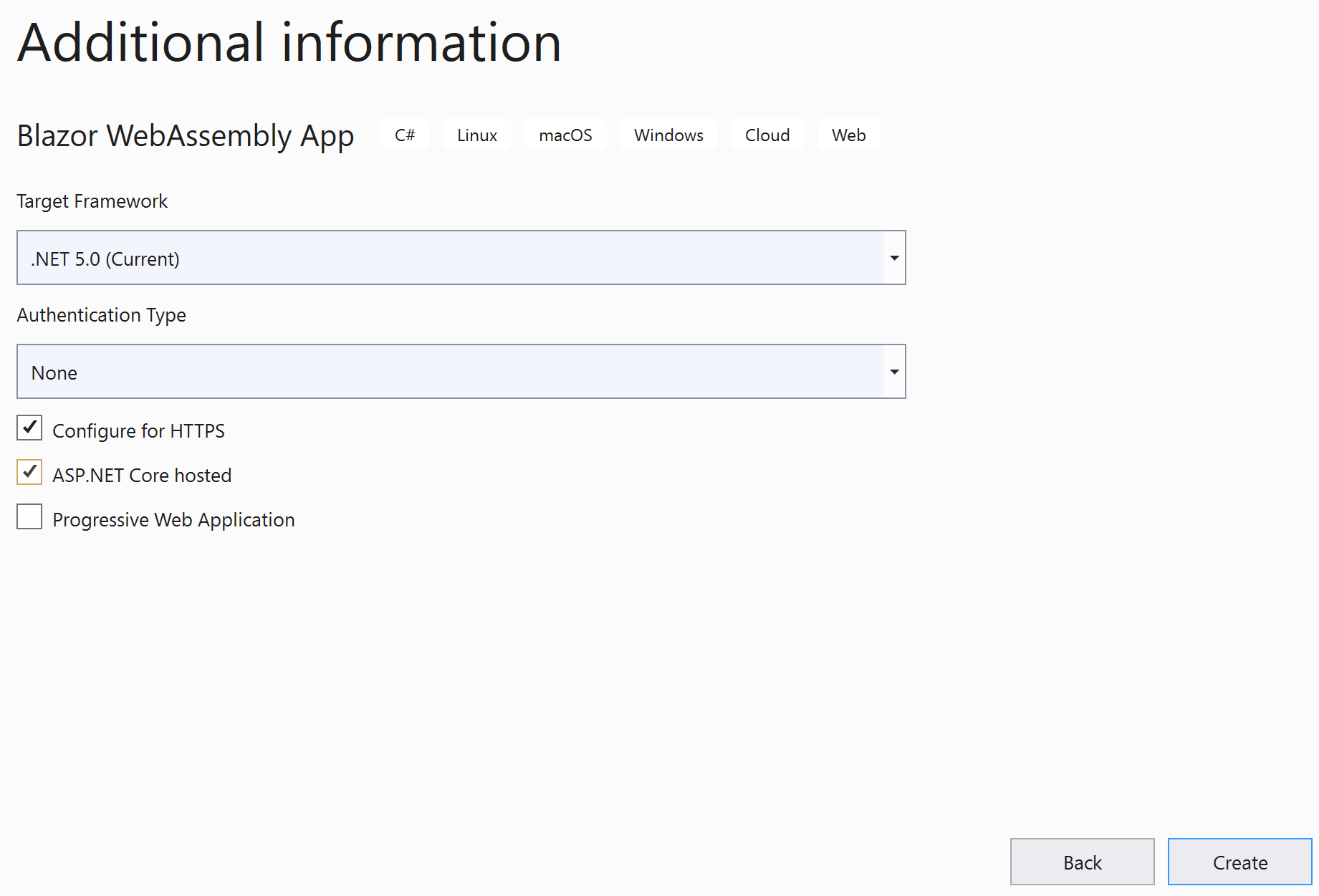Click the ASP.NET Core hosted label text
Screen dimensions: 1319x896
coord(142,476)
